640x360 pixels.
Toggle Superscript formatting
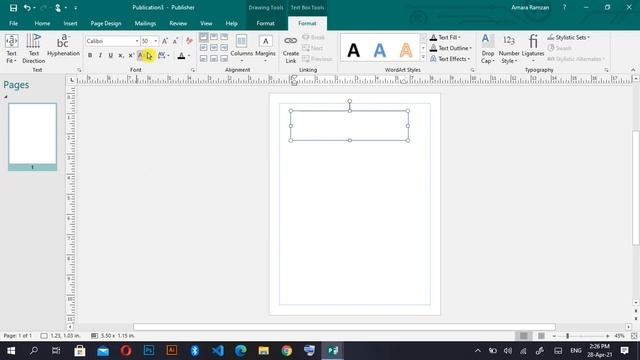click(131, 56)
